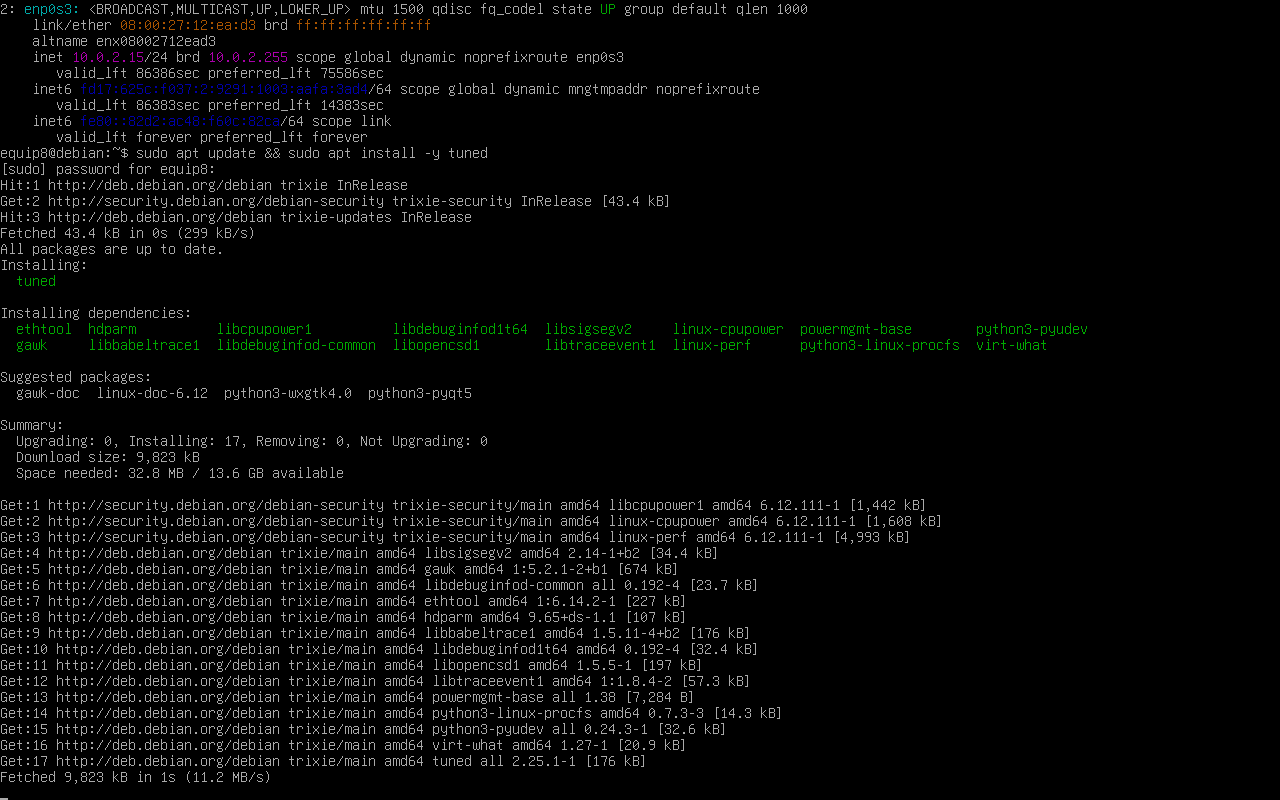
Task: Click the suggested package "python3-pyqt5"
Action: (420, 393)
